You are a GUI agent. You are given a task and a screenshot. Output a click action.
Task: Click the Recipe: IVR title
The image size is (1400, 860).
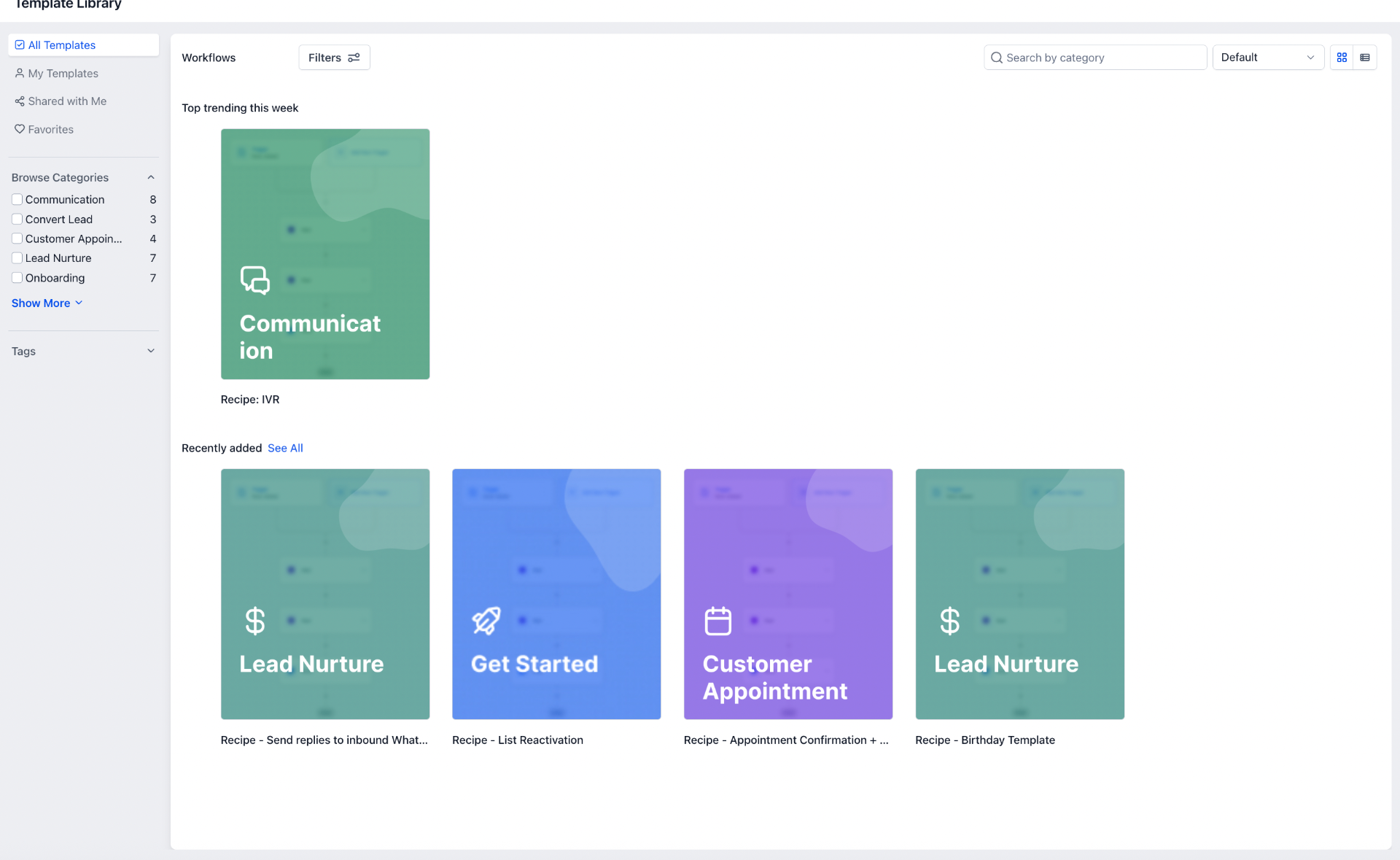click(250, 400)
